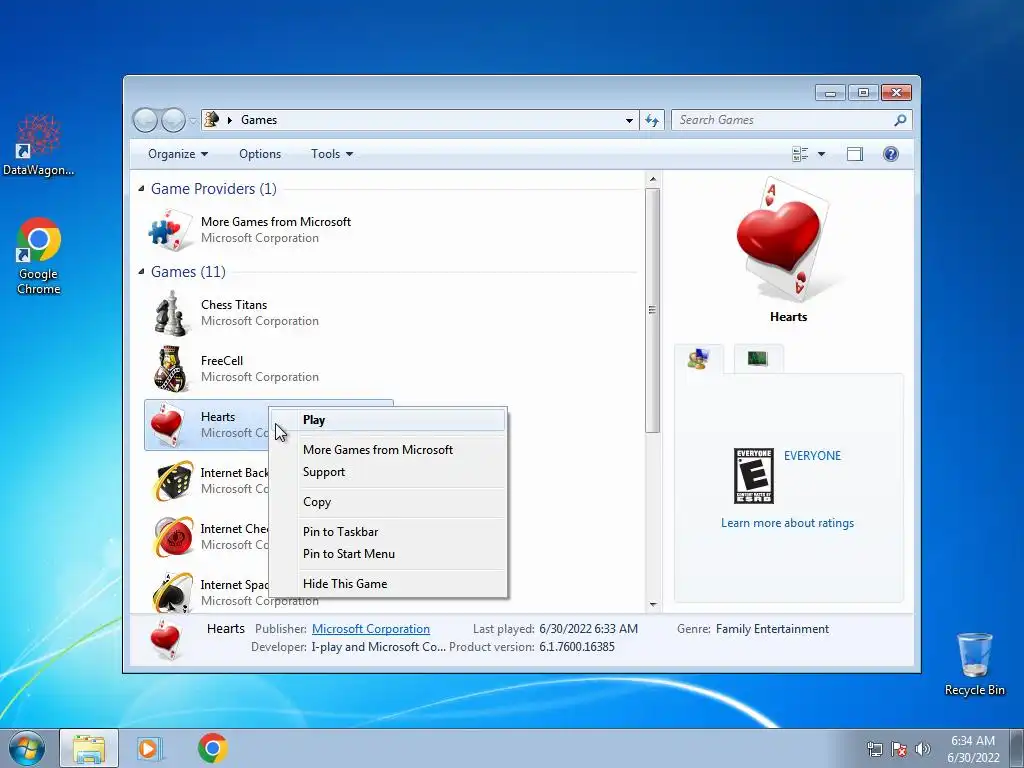This screenshot has height=768, width=1024.
Task: Open Chrome from the taskbar
Action: pyautogui.click(x=212, y=748)
